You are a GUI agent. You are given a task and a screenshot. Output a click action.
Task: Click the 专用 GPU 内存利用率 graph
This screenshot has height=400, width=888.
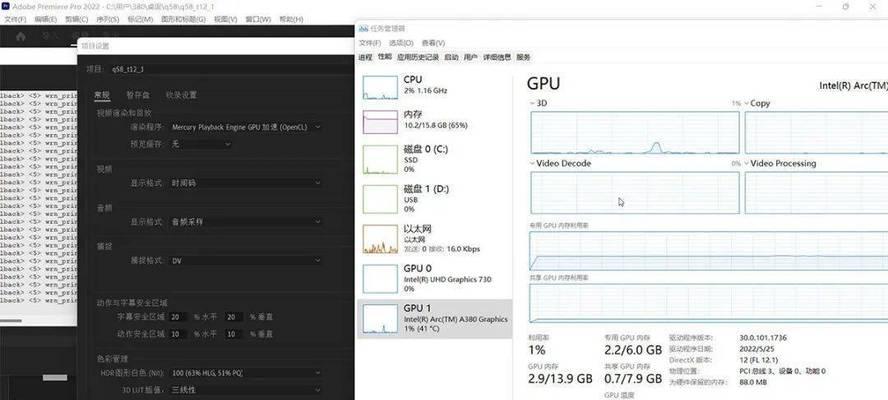click(x=708, y=250)
